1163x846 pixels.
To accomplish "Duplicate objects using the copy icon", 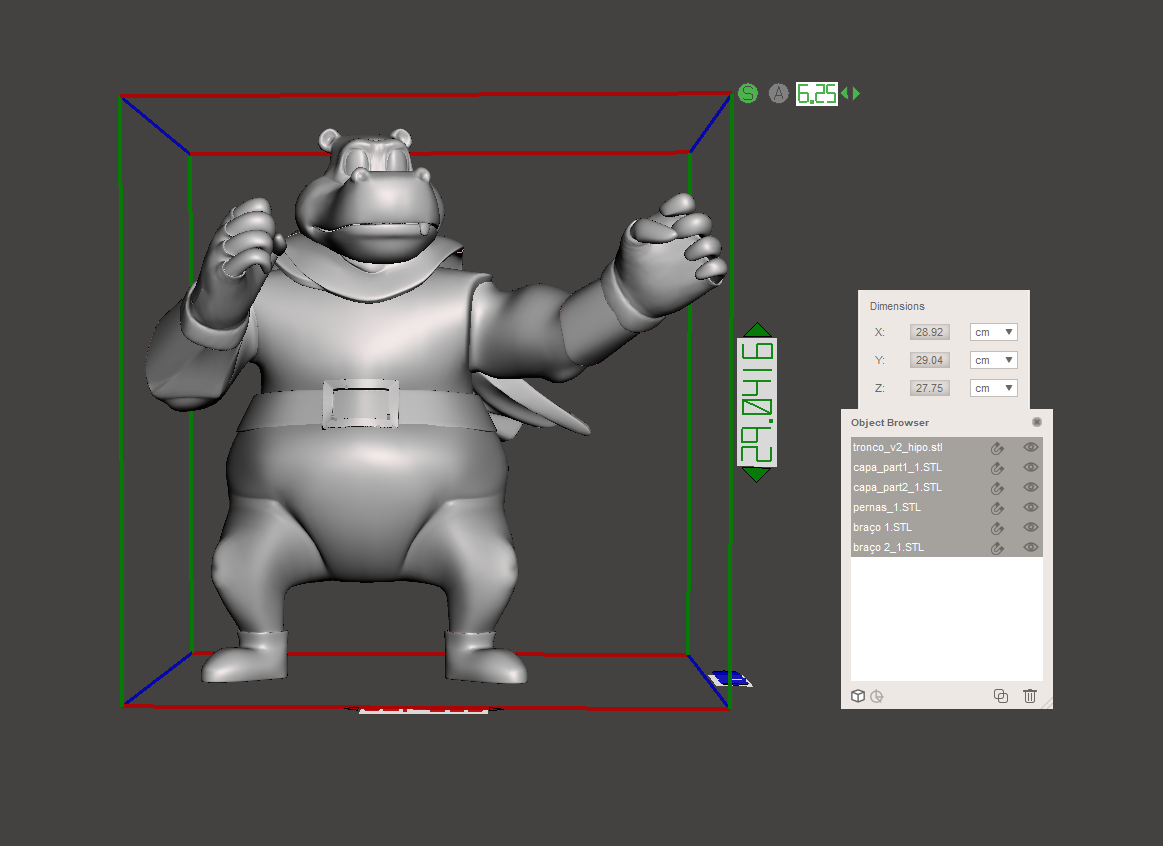I will click(x=1001, y=696).
